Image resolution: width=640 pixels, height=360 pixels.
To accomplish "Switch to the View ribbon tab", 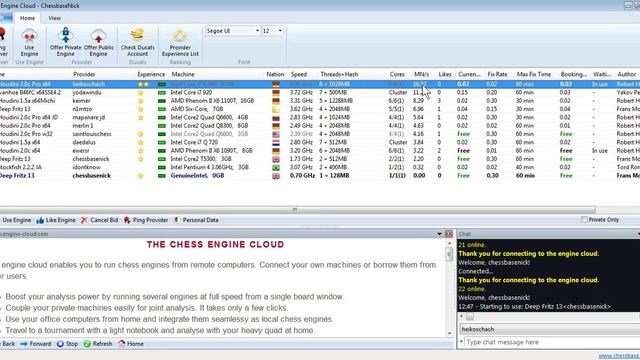I will [54, 18].
